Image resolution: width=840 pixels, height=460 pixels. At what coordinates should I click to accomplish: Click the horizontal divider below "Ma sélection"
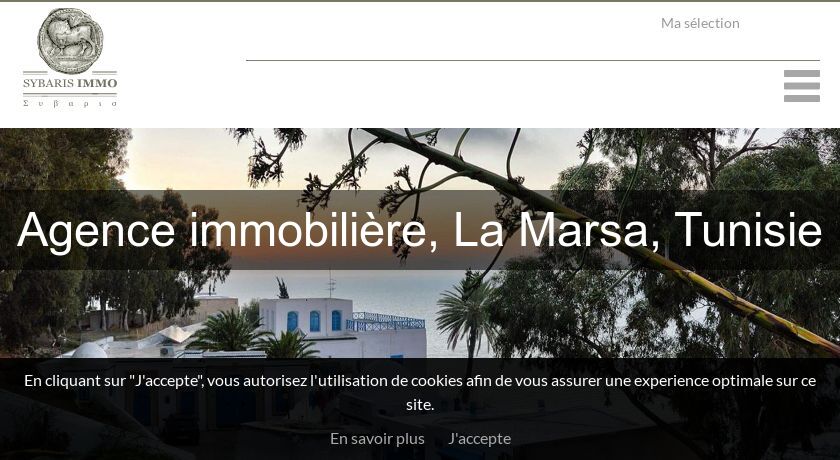tap(532, 61)
